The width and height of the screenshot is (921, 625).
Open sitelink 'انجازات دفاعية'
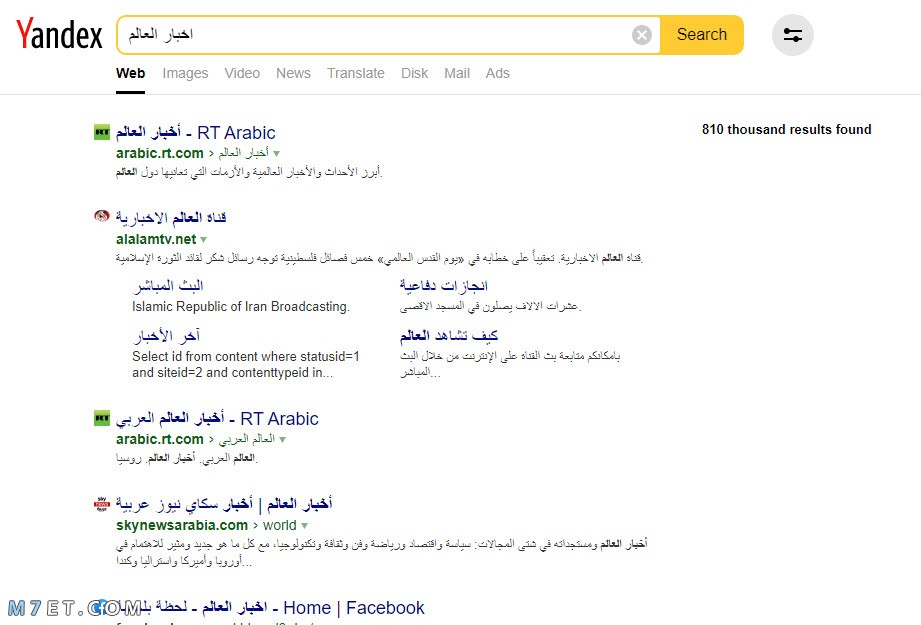[x=444, y=286]
